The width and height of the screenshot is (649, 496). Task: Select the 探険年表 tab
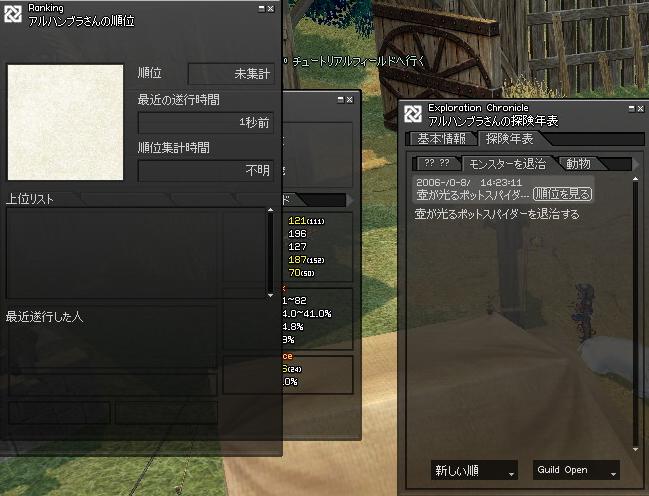tap(510, 139)
